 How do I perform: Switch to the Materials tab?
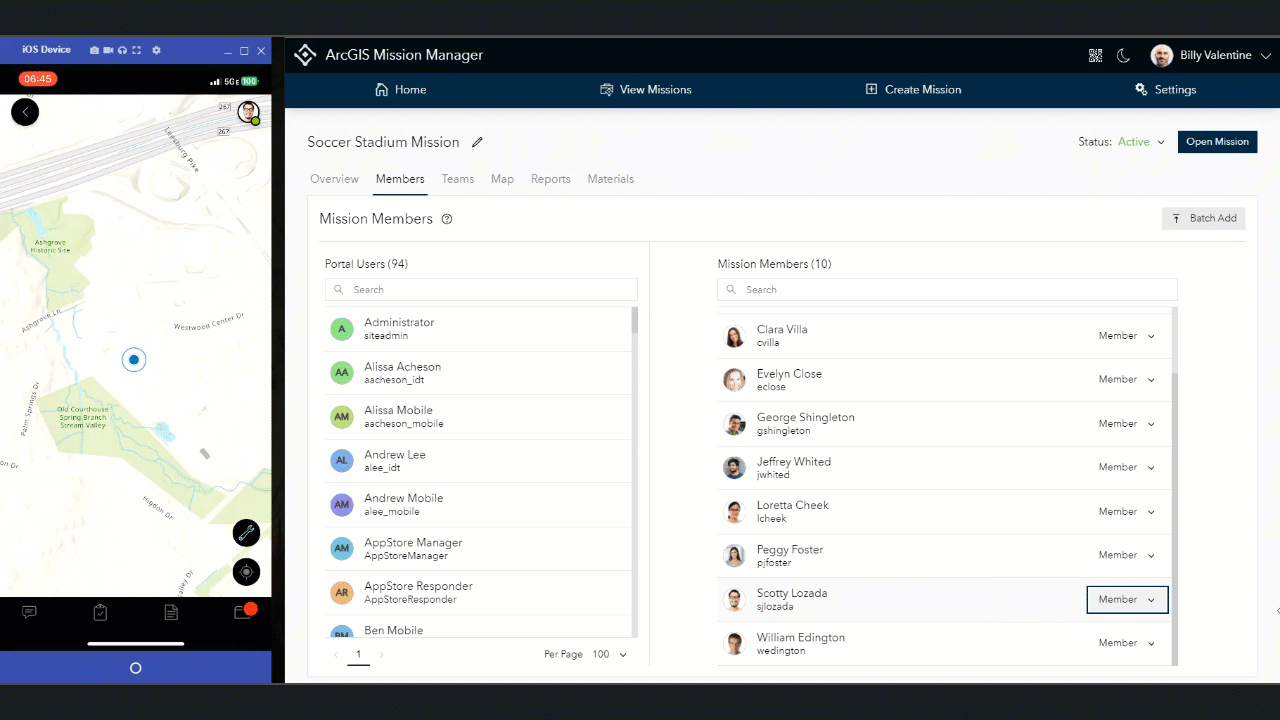tap(611, 179)
